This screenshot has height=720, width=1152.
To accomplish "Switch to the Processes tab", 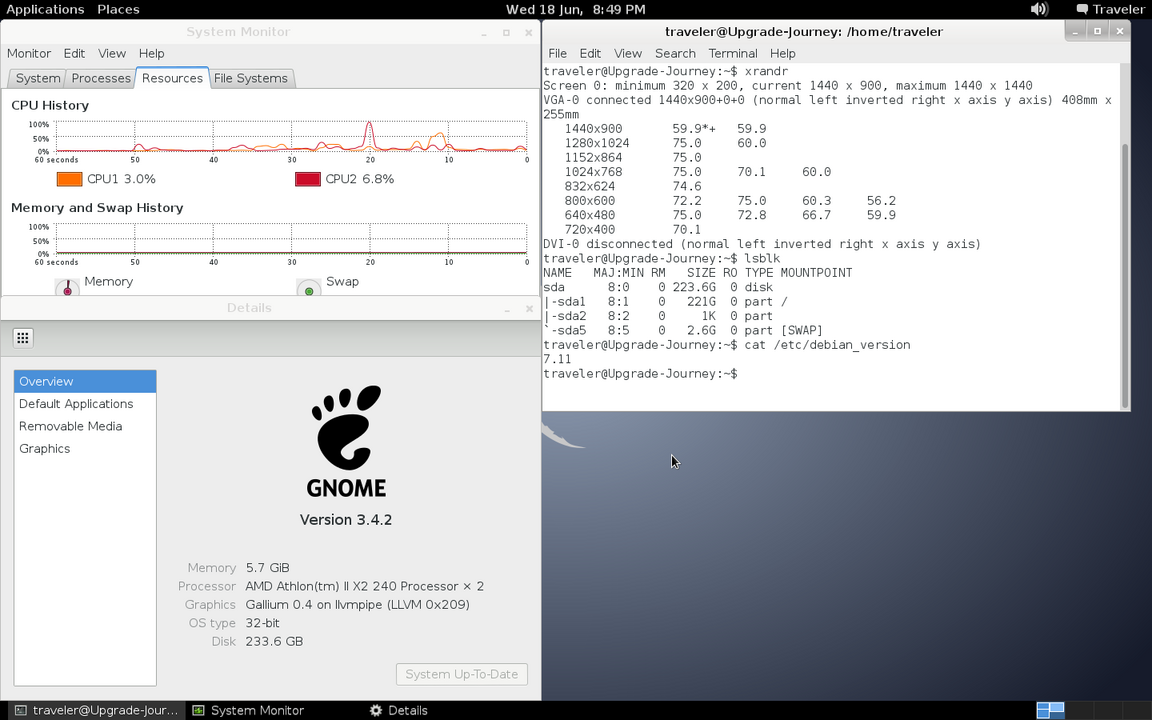I will [101, 79].
